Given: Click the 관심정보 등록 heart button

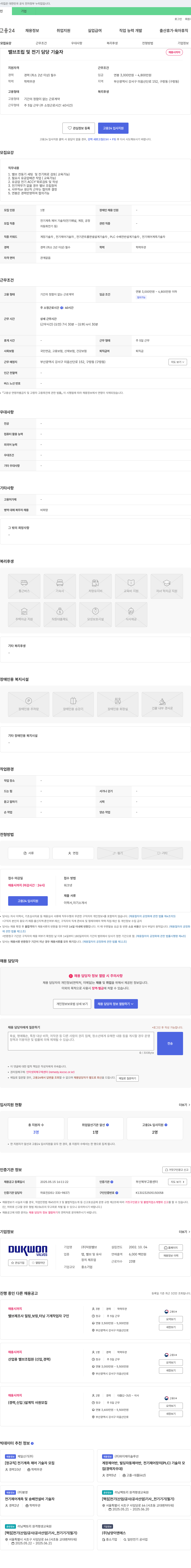Looking at the screenshot, I should click(79, 128).
